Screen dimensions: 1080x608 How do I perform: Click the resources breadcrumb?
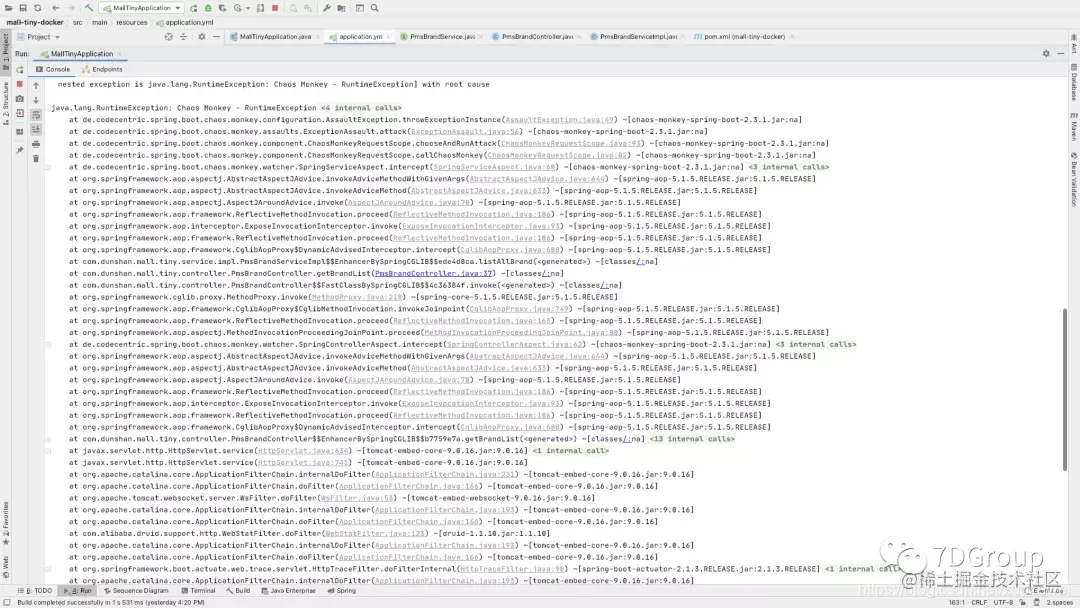coord(131,22)
